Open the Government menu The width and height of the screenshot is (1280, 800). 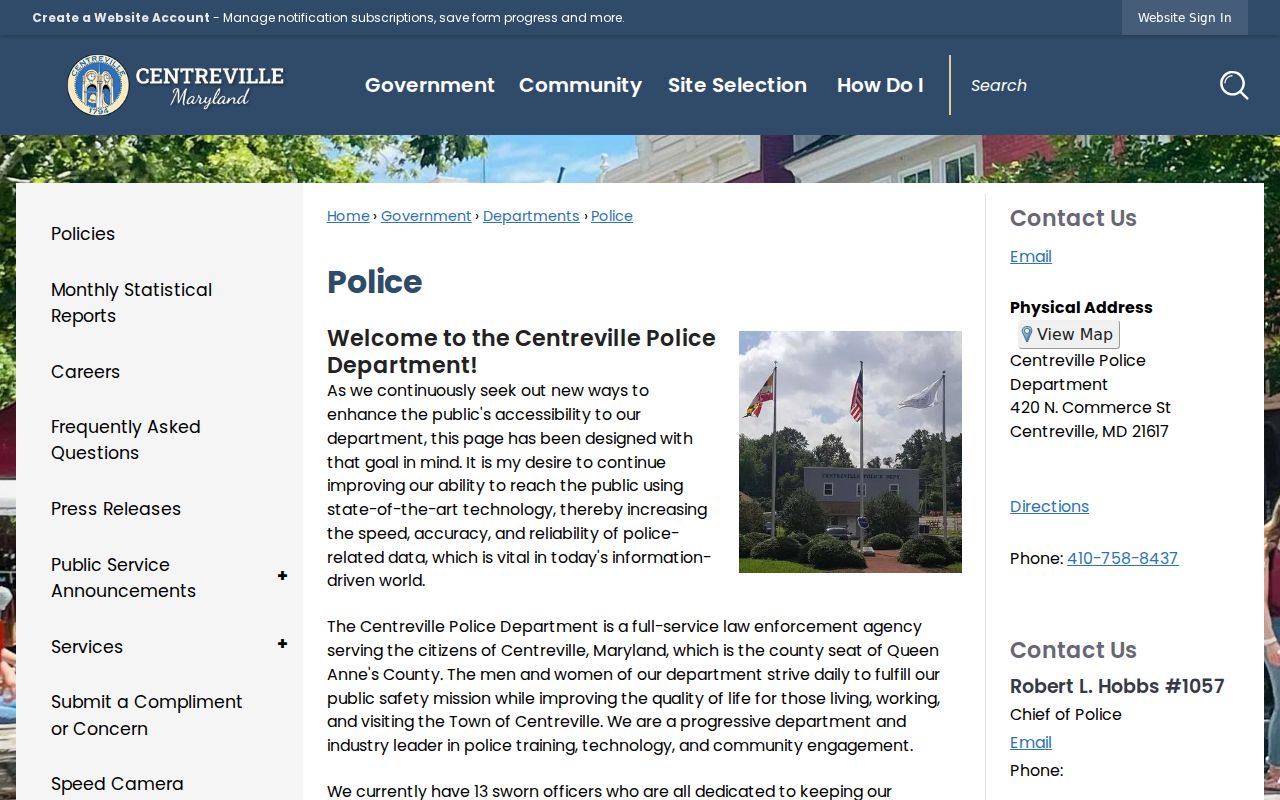[x=430, y=85]
